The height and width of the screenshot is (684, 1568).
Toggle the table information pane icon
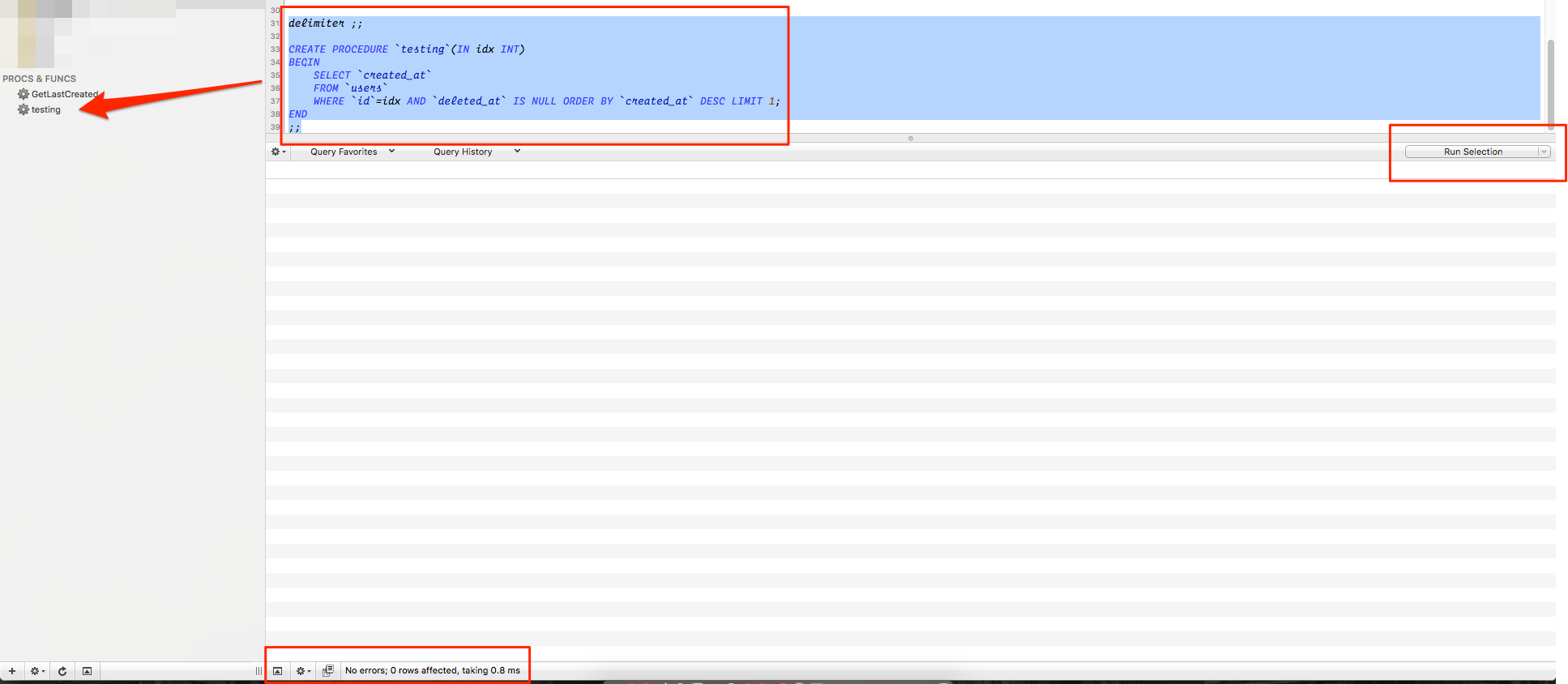coord(87,671)
